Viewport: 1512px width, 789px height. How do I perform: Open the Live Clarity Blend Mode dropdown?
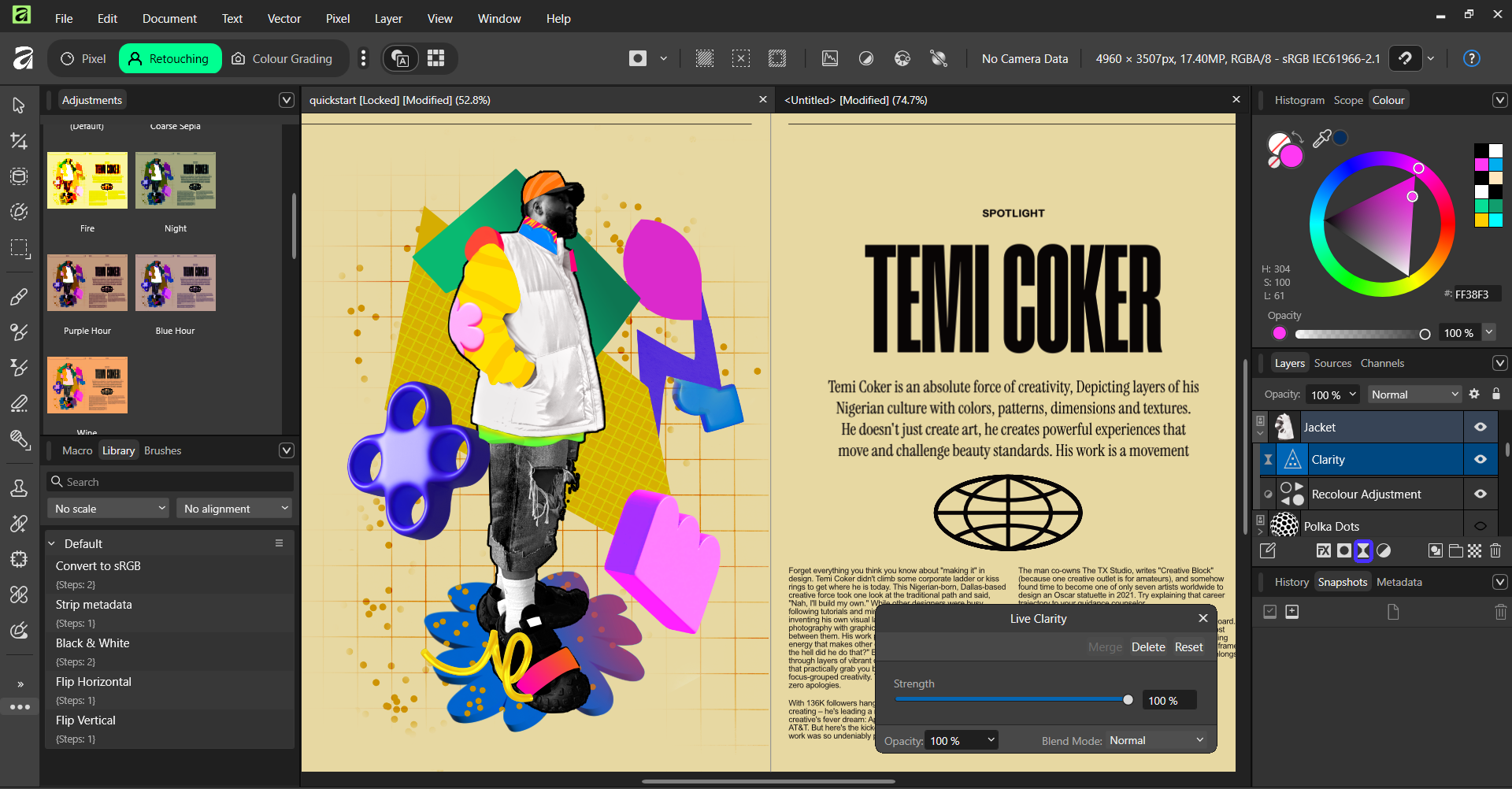click(1156, 740)
